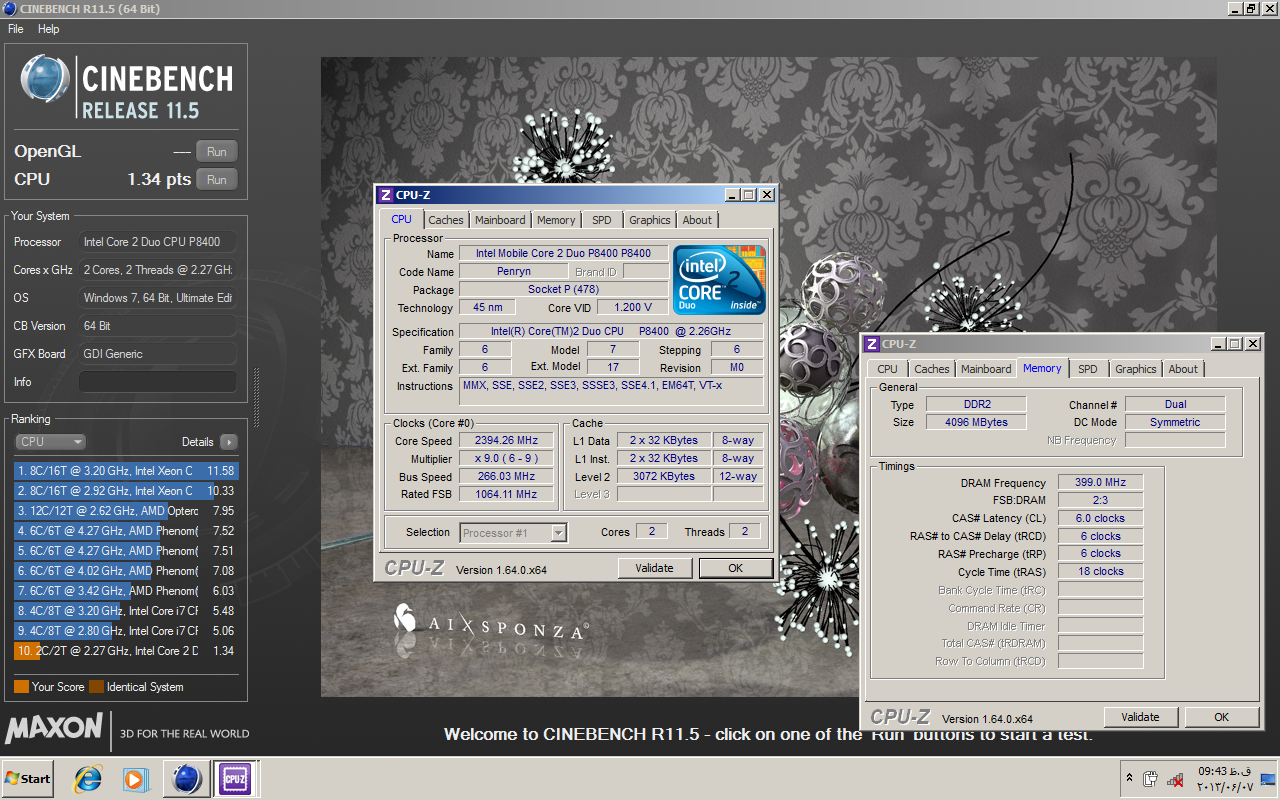The width and height of the screenshot is (1280, 800).
Task: Click the DRAM Frequency 399.0 MHz value
Action: [1100, 483]
